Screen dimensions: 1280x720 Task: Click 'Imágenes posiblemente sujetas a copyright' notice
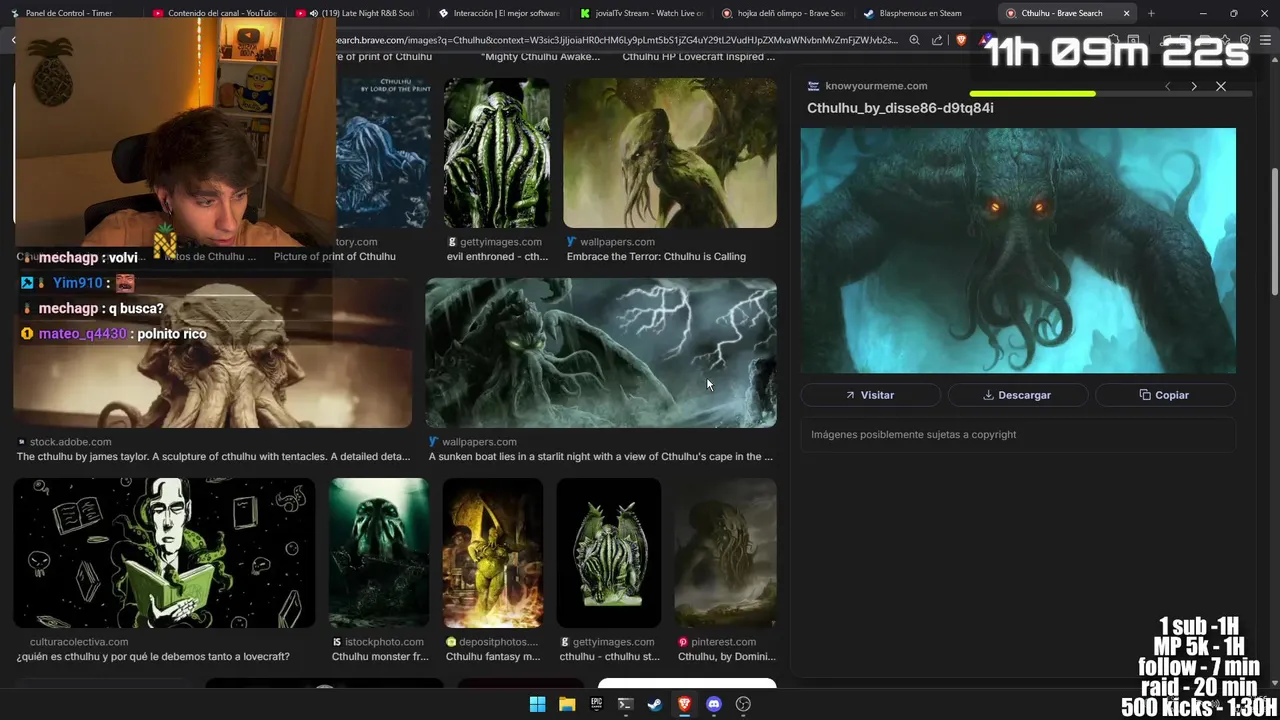914,435
